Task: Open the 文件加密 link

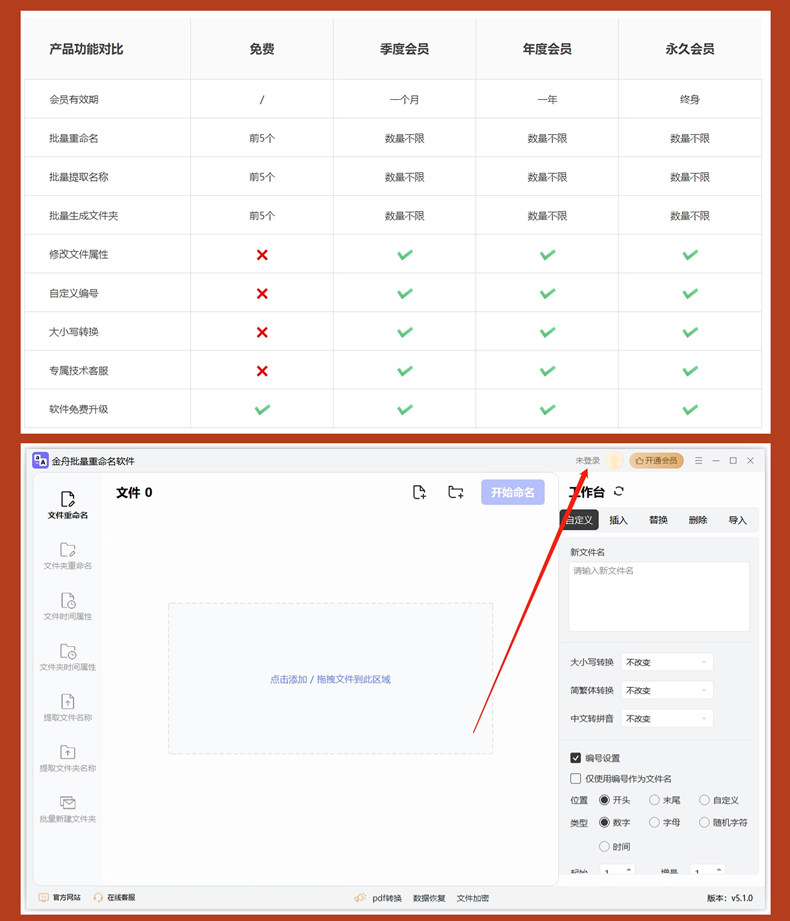Action: (x=473, y=898)
